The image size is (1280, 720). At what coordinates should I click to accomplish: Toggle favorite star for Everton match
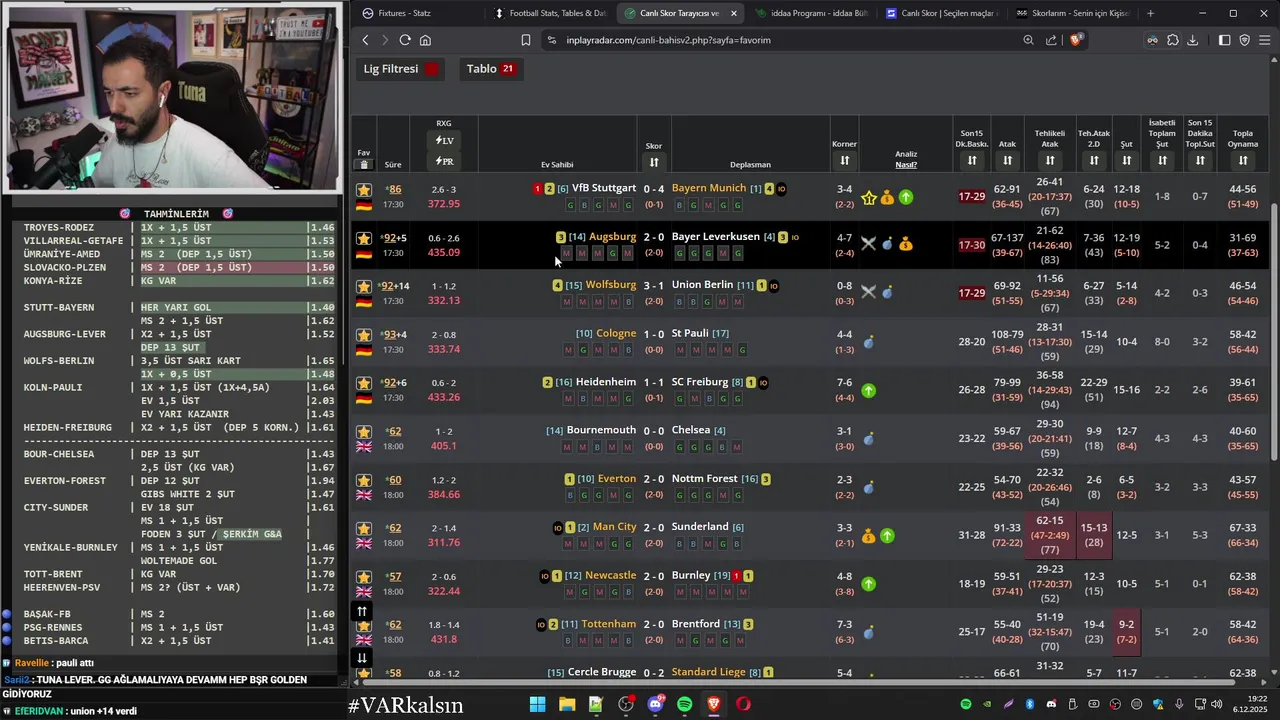[x=364, y=480]
